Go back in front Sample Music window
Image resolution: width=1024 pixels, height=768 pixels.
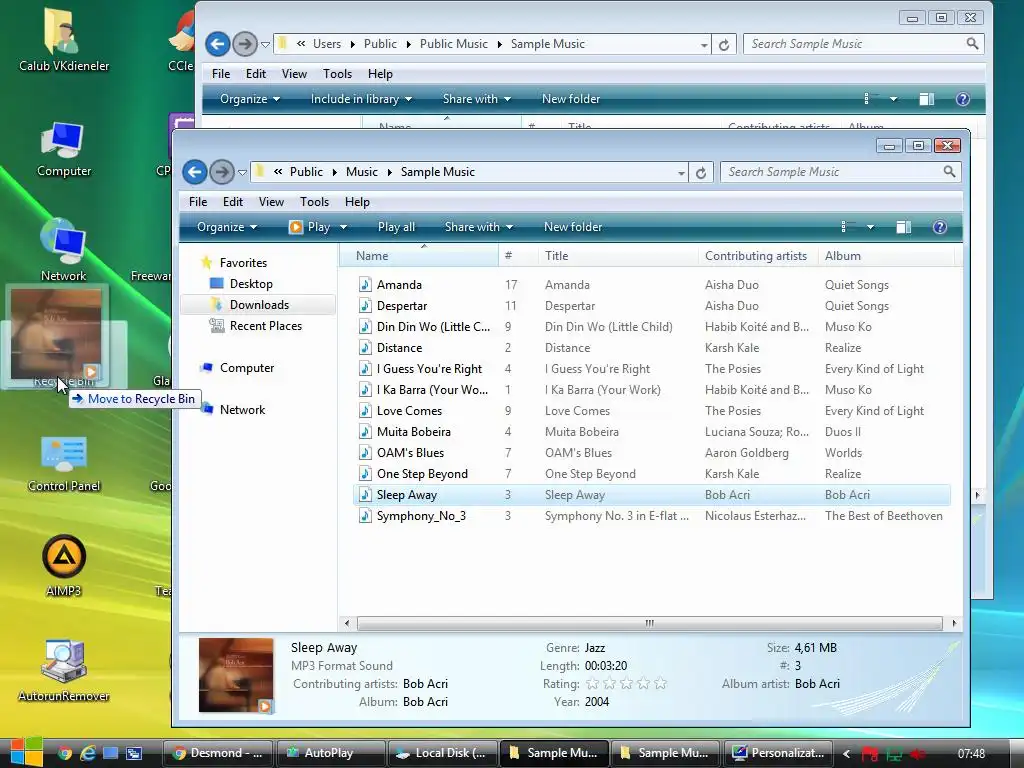(195, 172)
